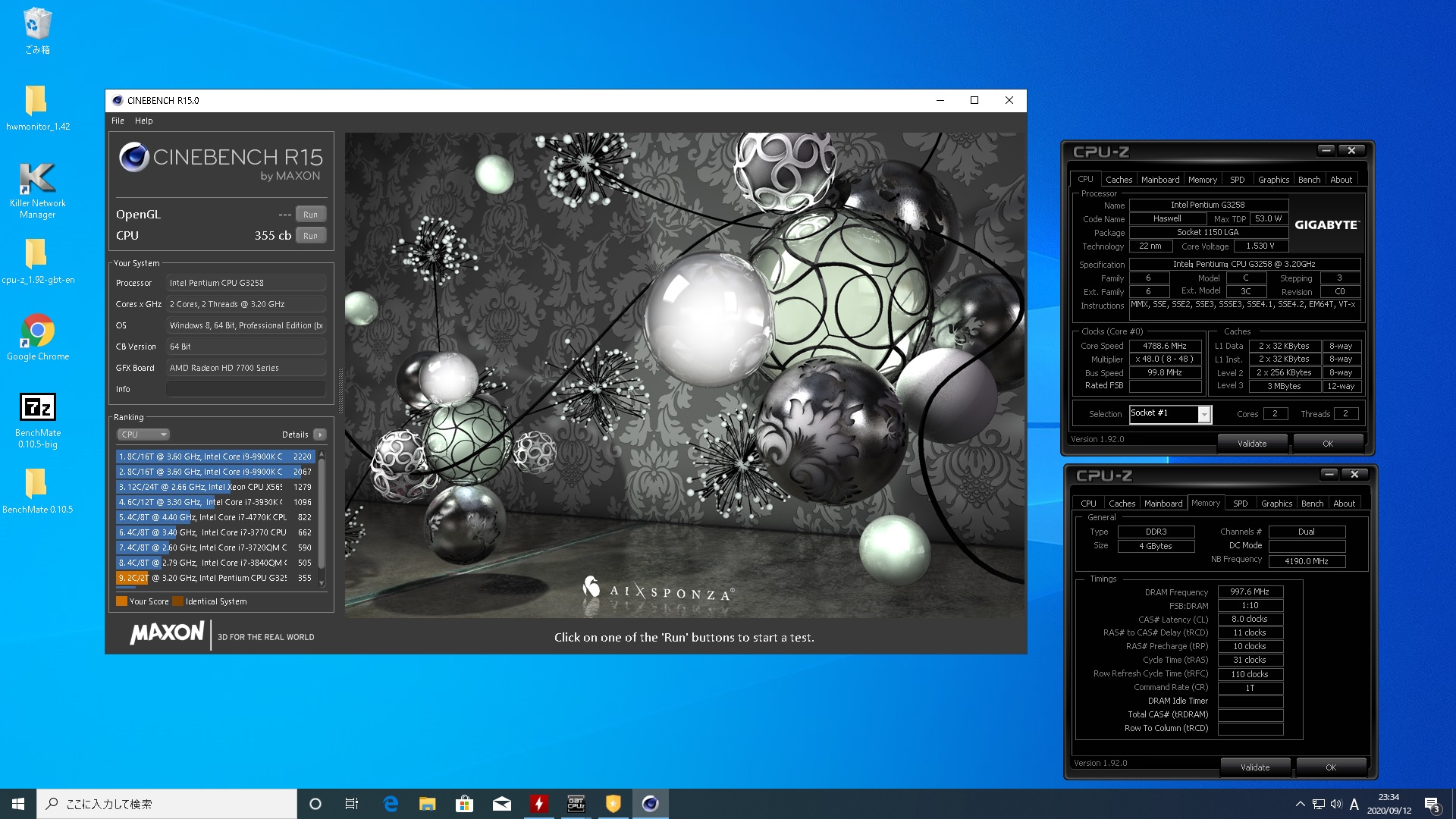The width and height of the screenshot is (1456, 819).
Task: Open SPD tab in top CPU-Z window
Action: [1237, 180]
